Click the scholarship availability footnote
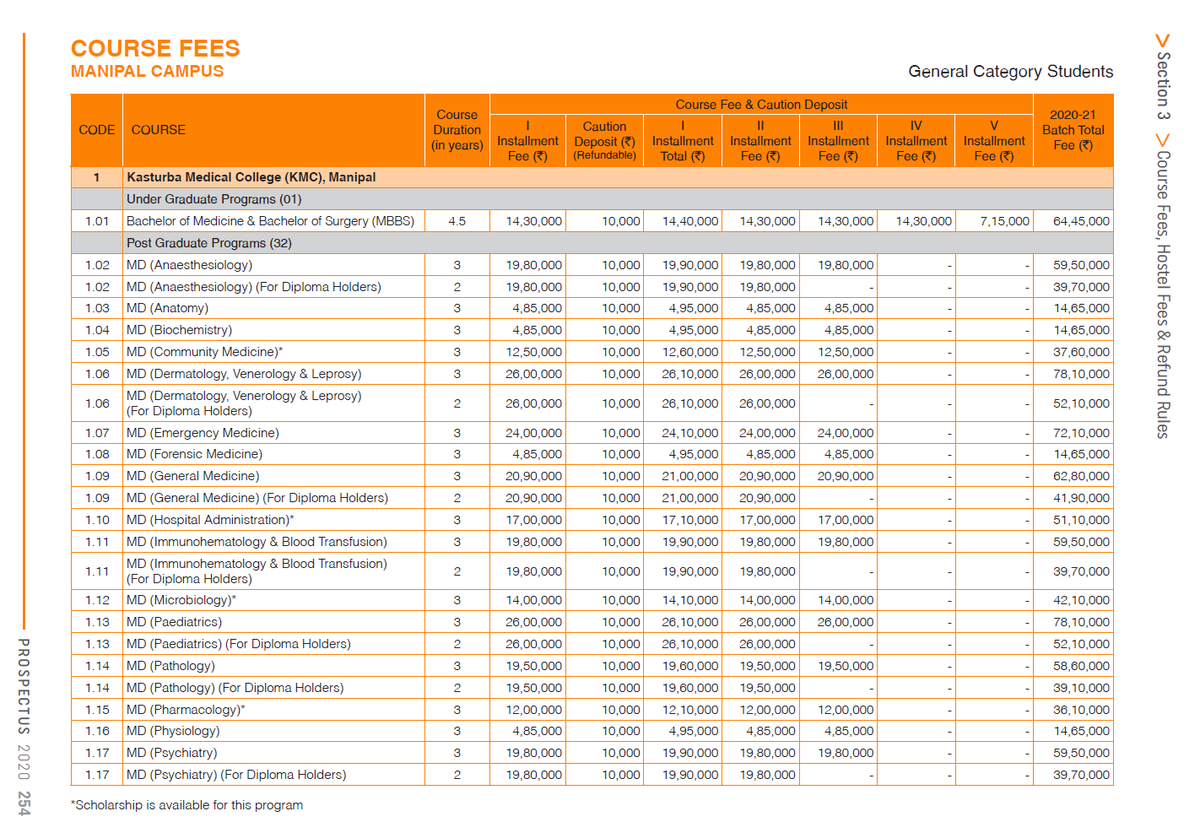This screenshot has height=833, width=1200. [x=187, y=805]
